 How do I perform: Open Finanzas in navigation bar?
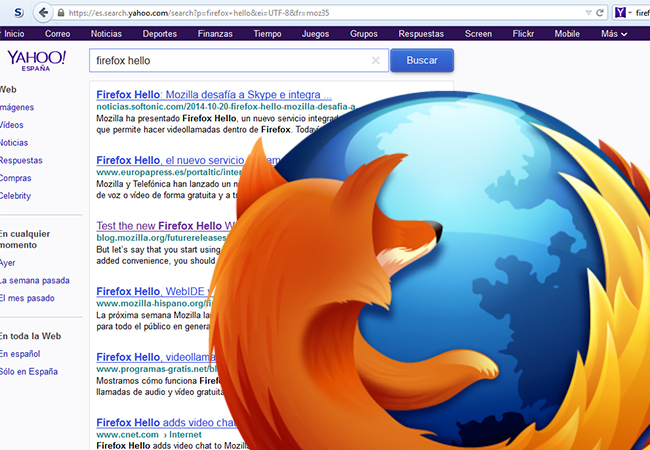215,34
